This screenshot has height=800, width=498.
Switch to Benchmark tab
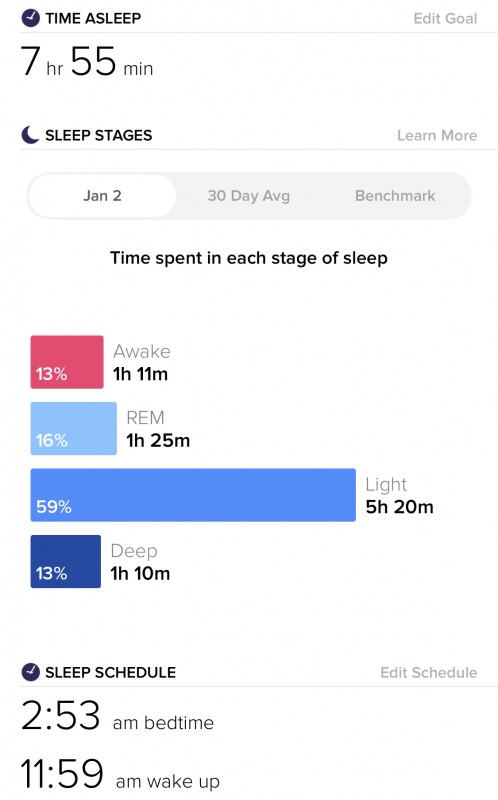tap(395, 196)
